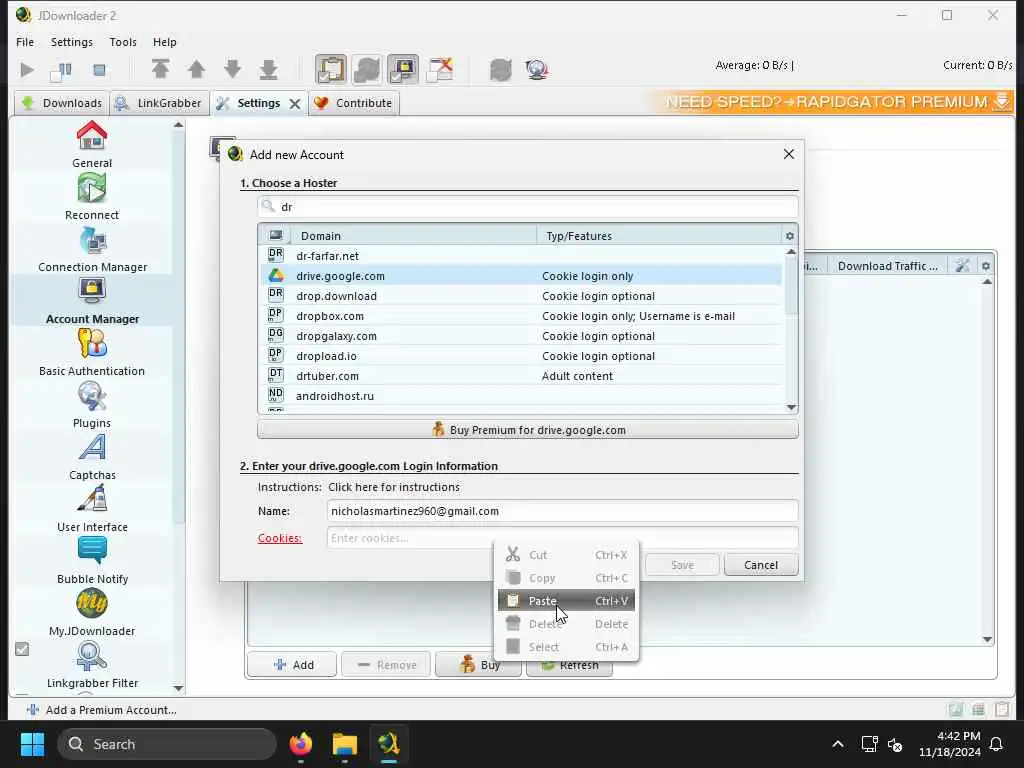
Task: Sort hosters by Typ/Features column
Action: [x=658, y=236]
